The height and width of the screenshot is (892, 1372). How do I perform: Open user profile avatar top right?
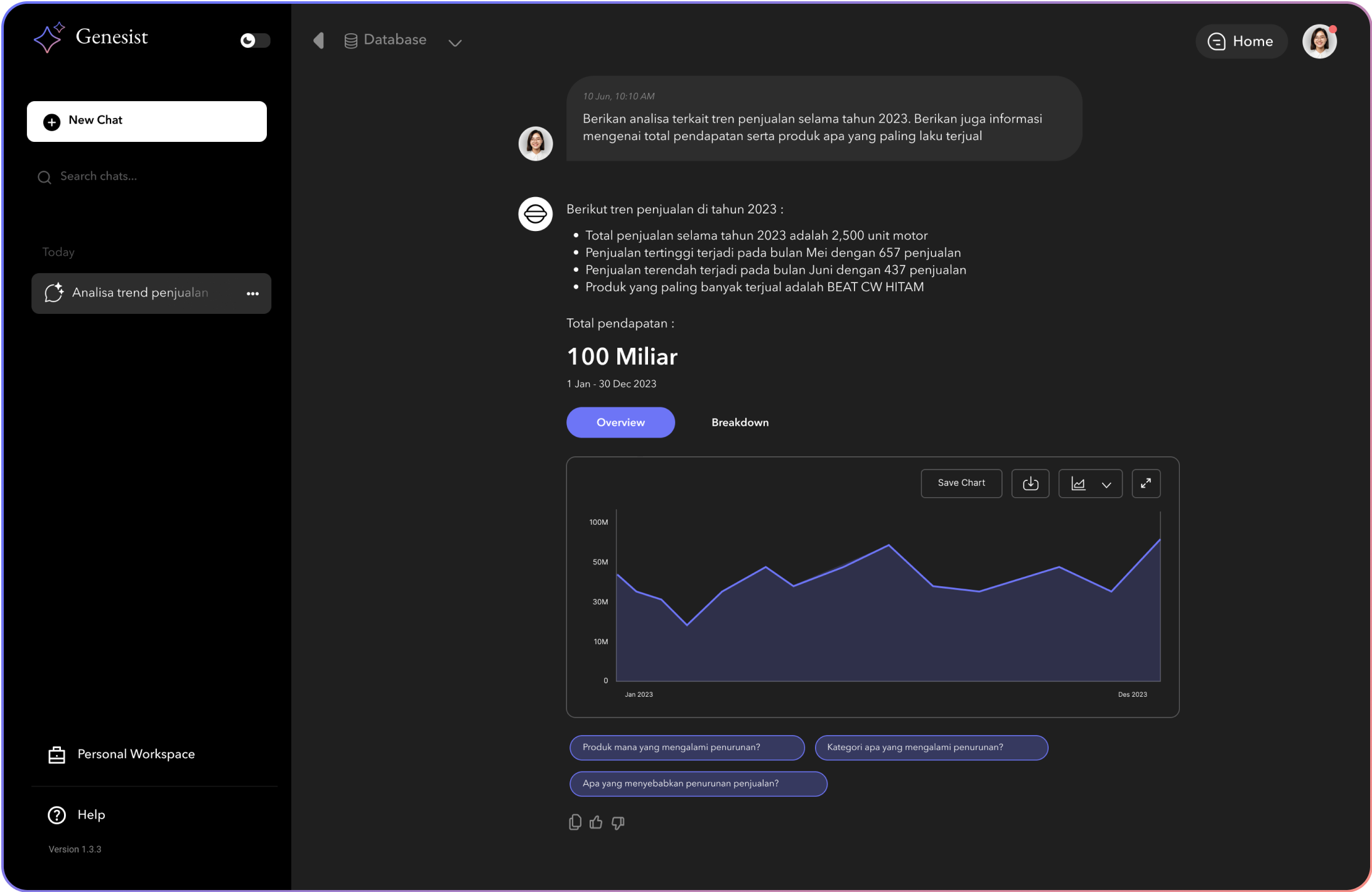(x=1319, y=41)
